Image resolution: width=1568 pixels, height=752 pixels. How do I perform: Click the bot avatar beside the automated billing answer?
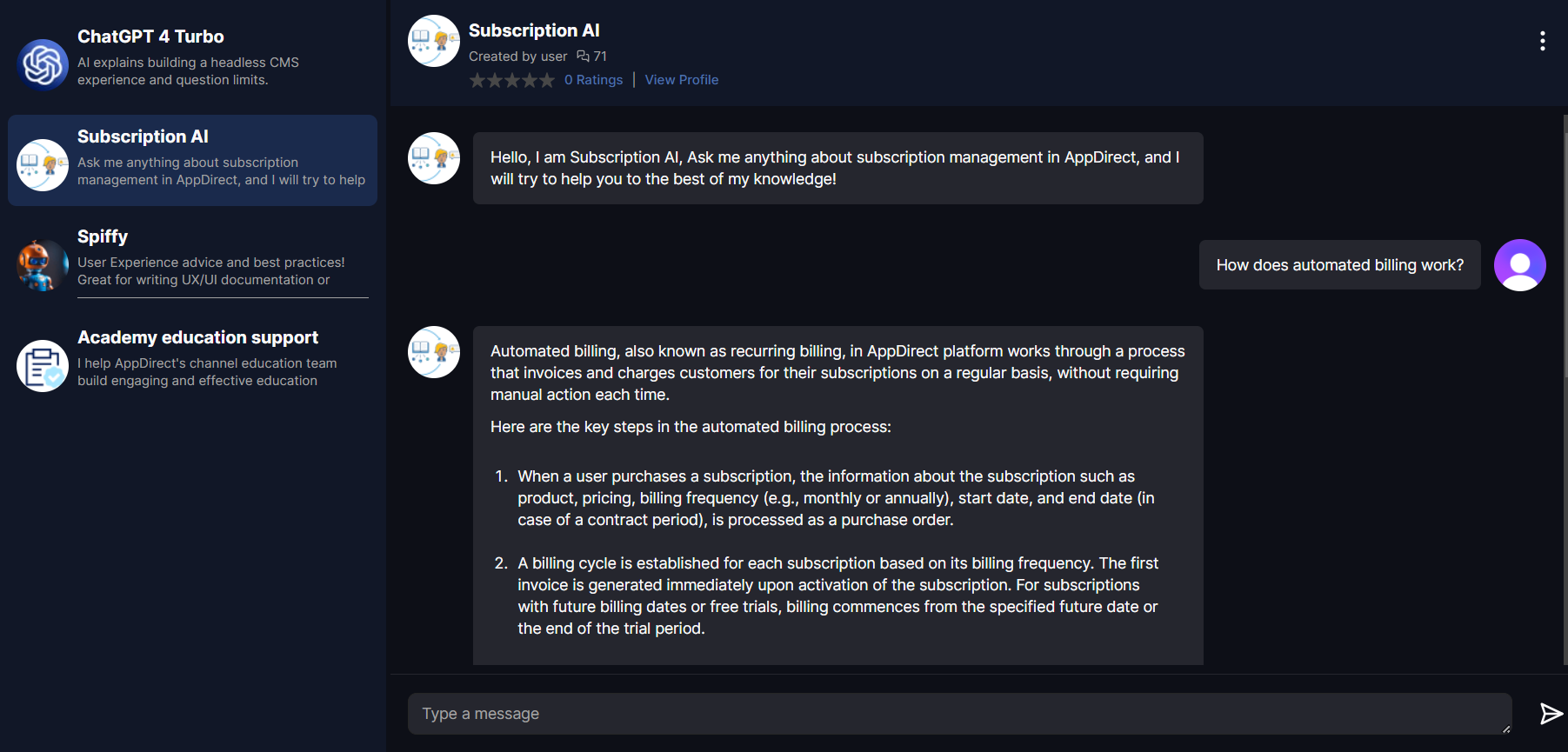434,352
